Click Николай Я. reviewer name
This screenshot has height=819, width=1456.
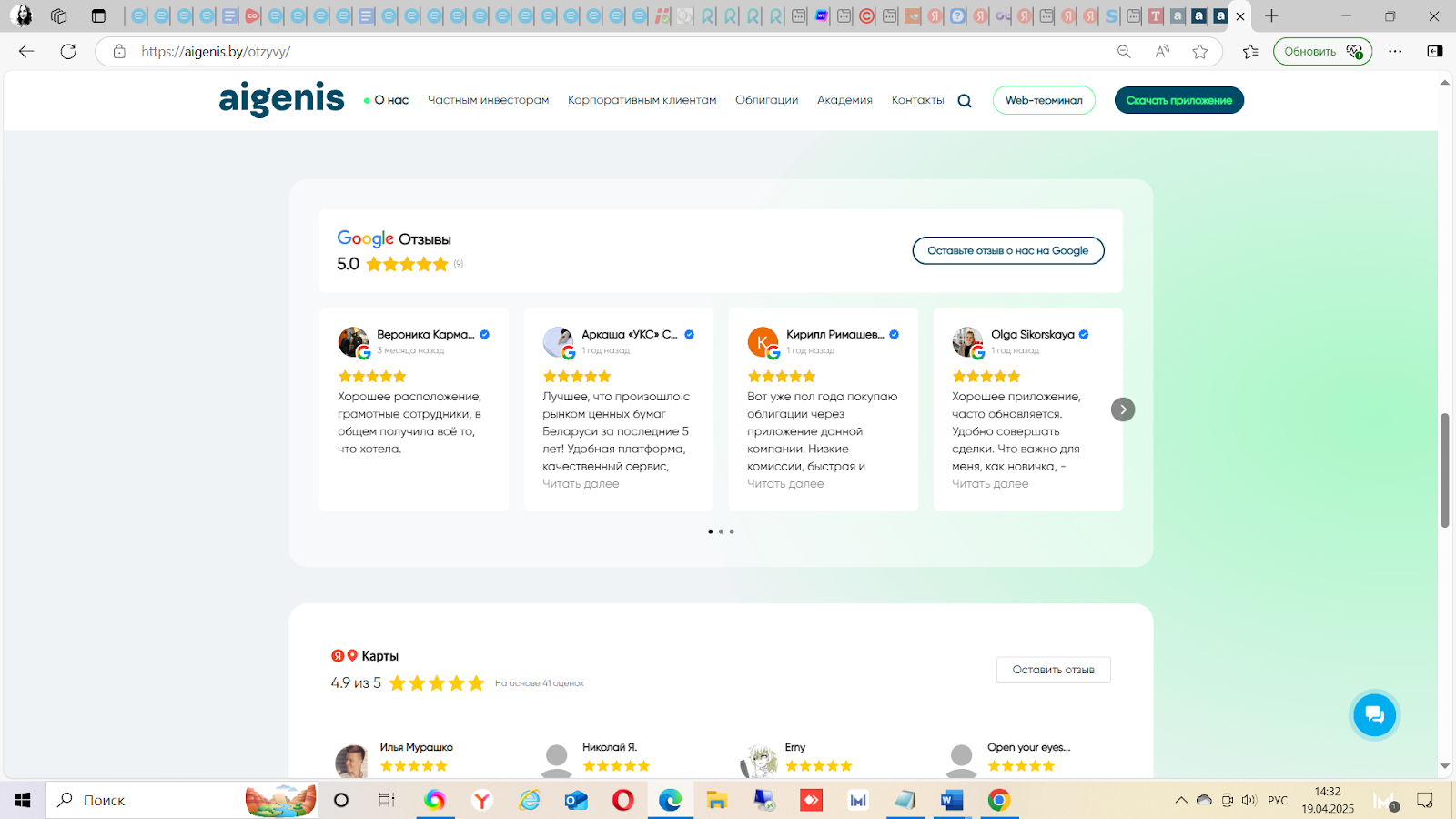[x=610, y=747]
